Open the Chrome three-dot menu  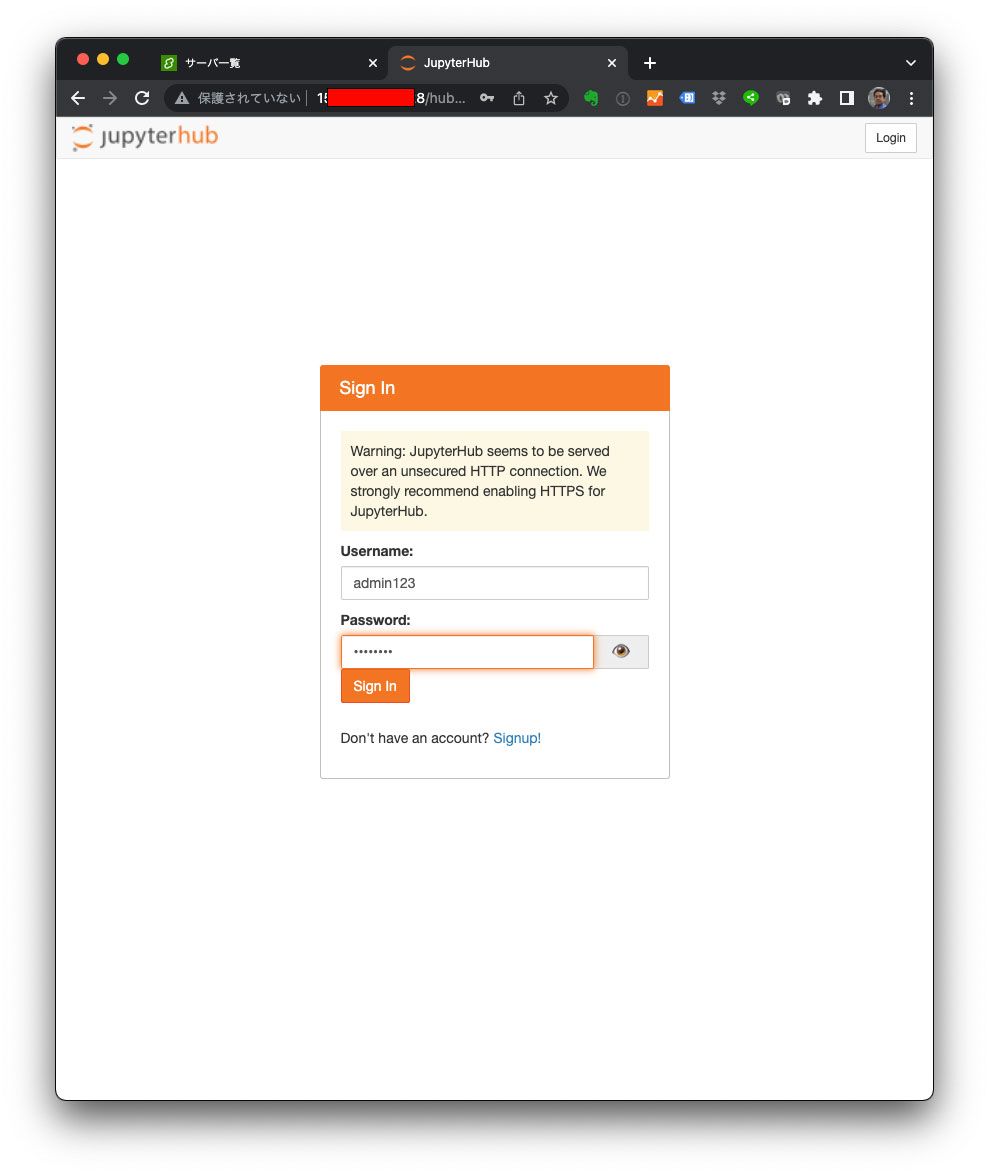(911, 98)
